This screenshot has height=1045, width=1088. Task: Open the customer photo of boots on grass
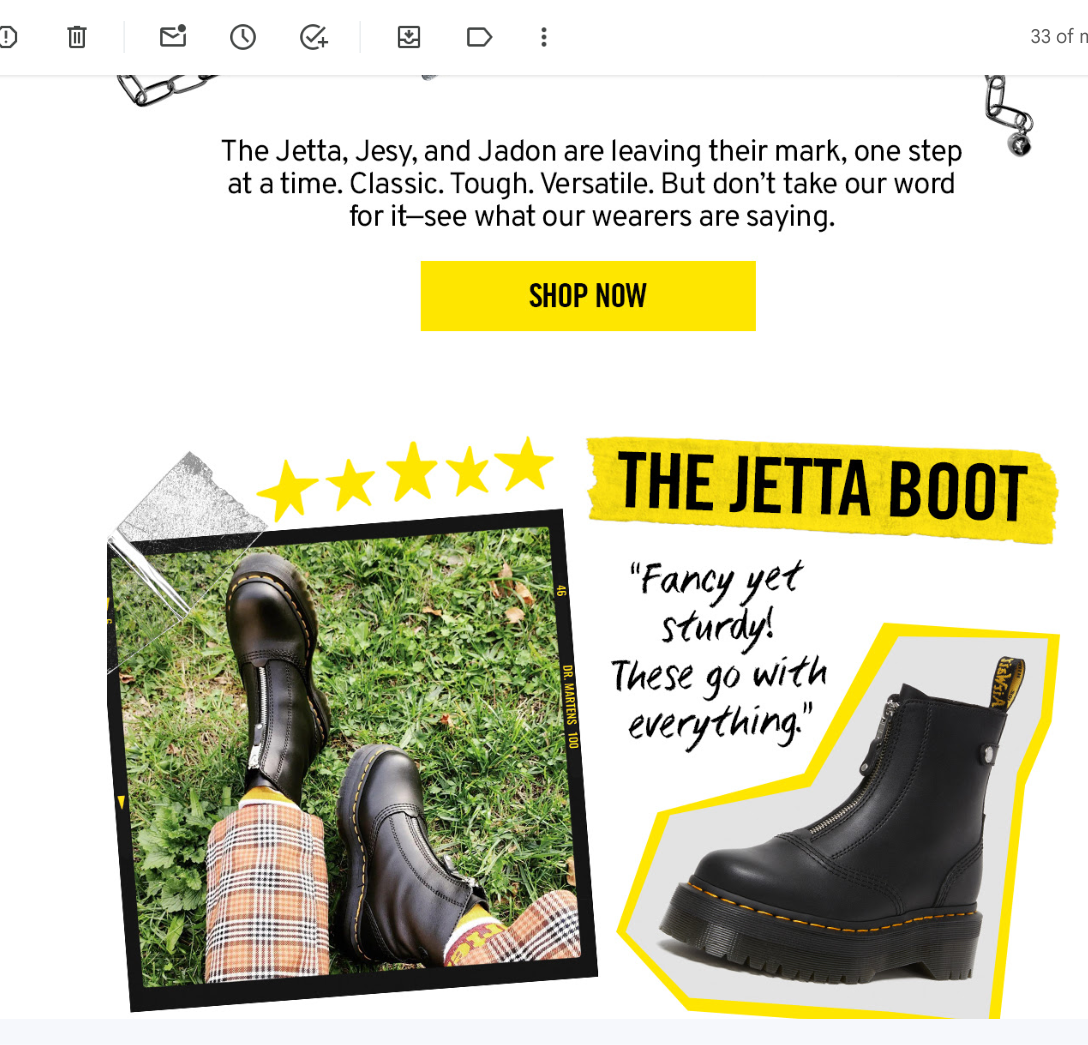pyautogui.click(x=352, y=759)
